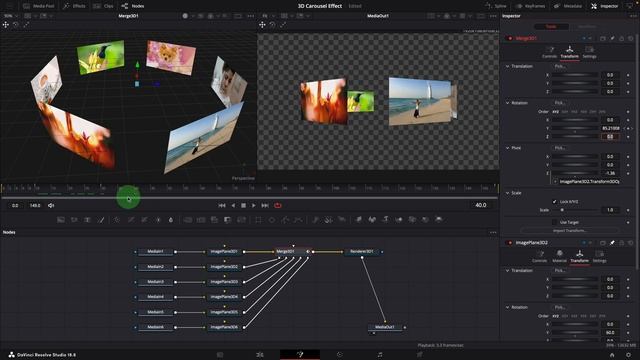
Task: Open the Media Pool panel
Action: point(39,6)
